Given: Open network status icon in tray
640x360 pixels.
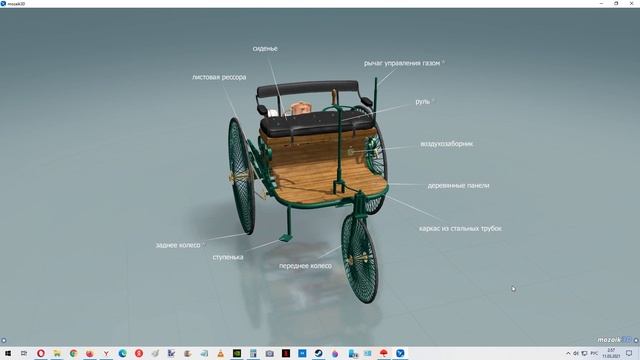Looking at the screenshot, I should coord(584,353).
